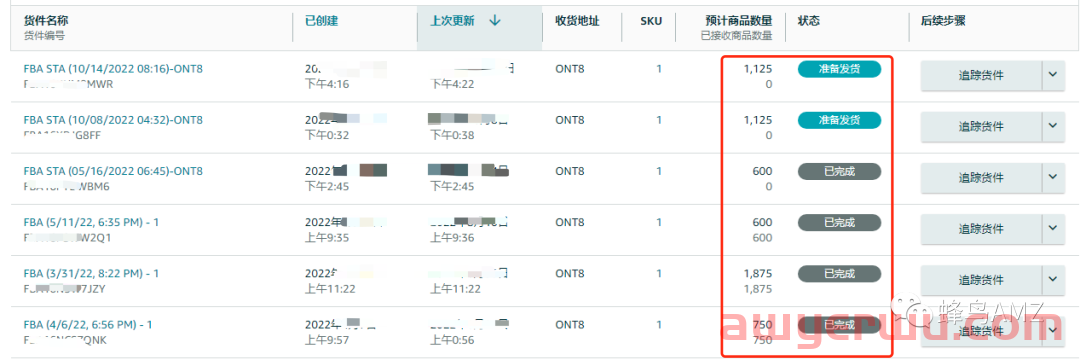The image size is (1080, 360).
Task: Click the 状态 column header
Action: (x=809, y=21)
